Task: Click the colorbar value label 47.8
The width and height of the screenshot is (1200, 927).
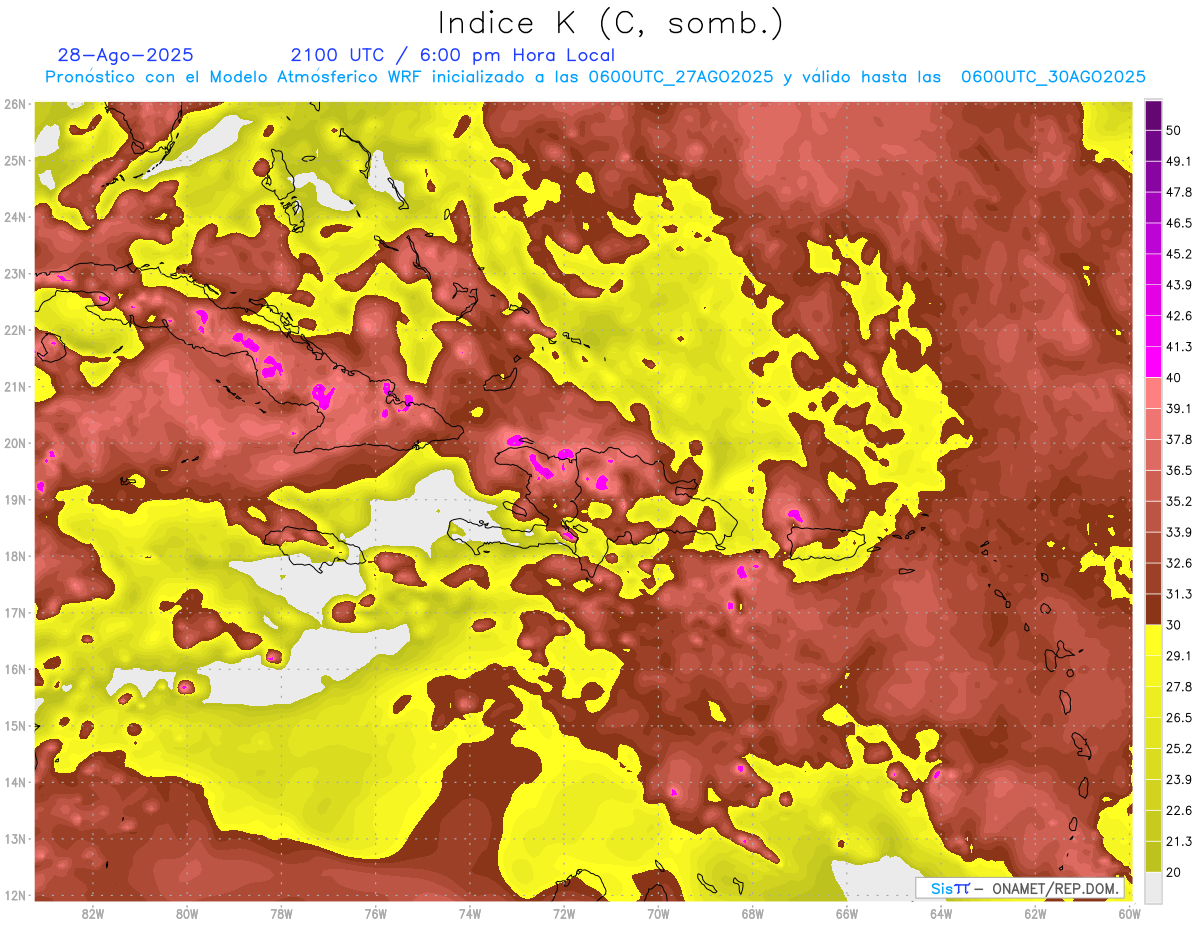Action: (x=1179, y=192)
